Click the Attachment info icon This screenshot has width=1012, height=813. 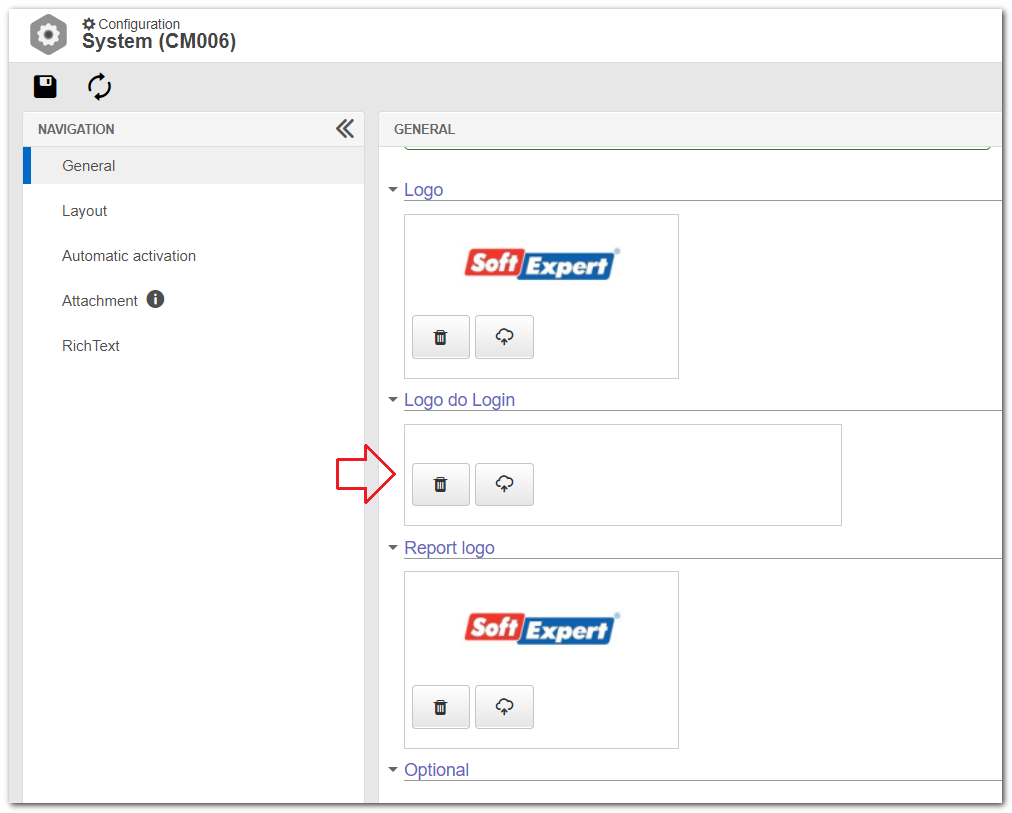(x=156, y=299)
